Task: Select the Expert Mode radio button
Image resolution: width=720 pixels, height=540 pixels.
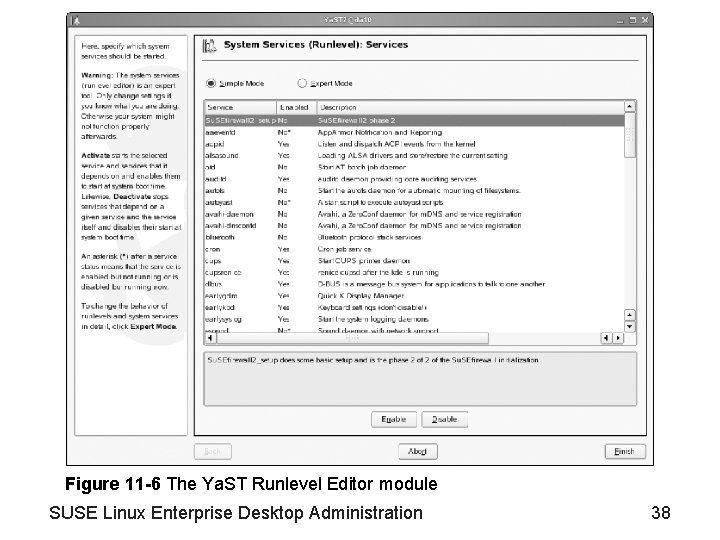Action: pyautogui.click(x=302, y=83)
